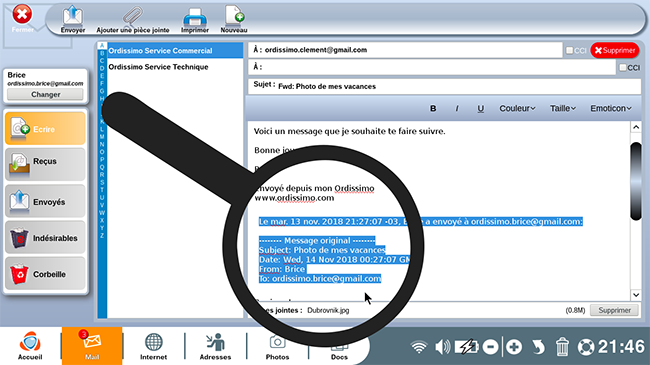
Task: Send the email with Envoyer icon
Action: click(x=73, y=19)
